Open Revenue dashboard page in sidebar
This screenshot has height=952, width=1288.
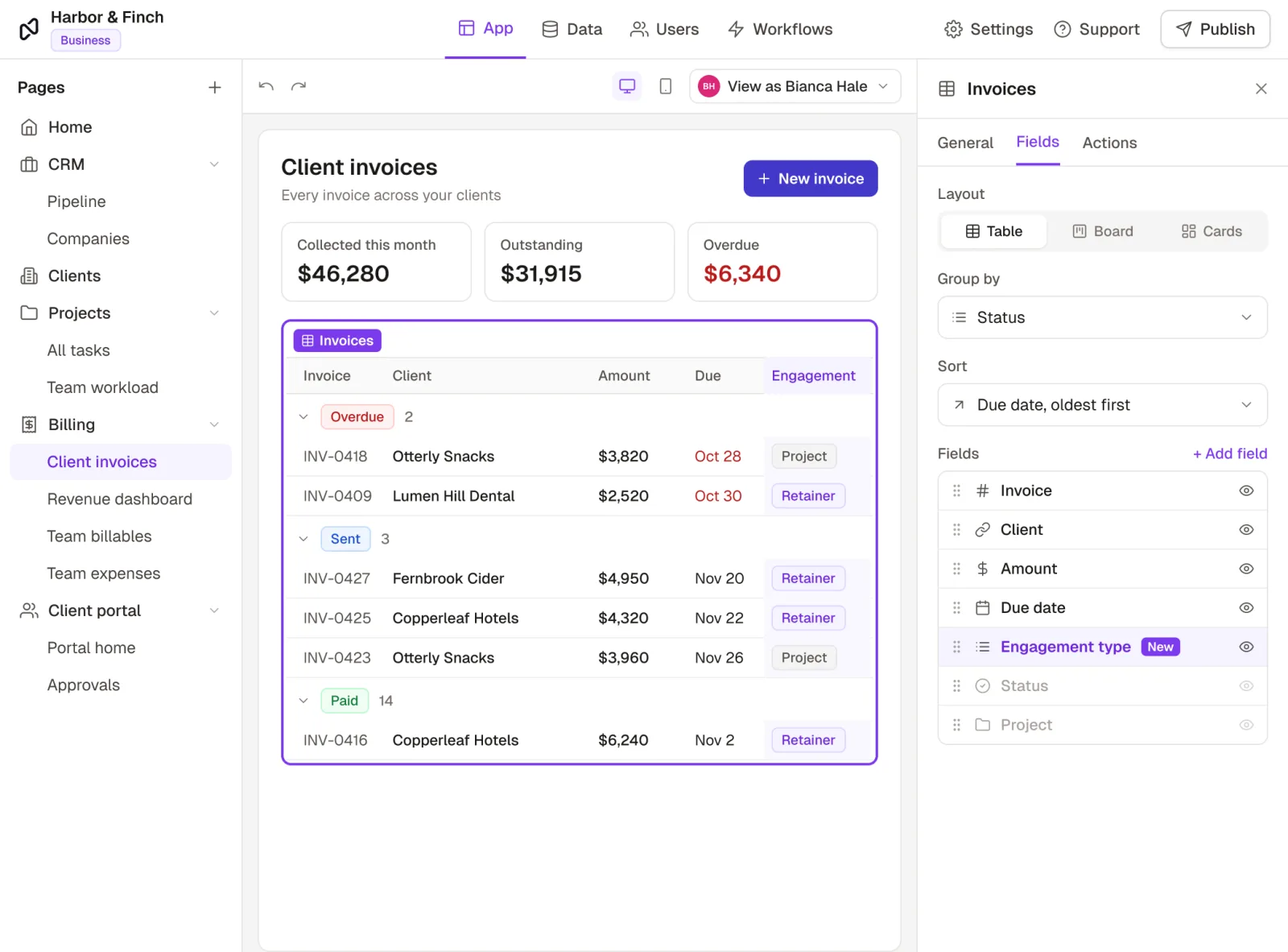coord(120,499)
